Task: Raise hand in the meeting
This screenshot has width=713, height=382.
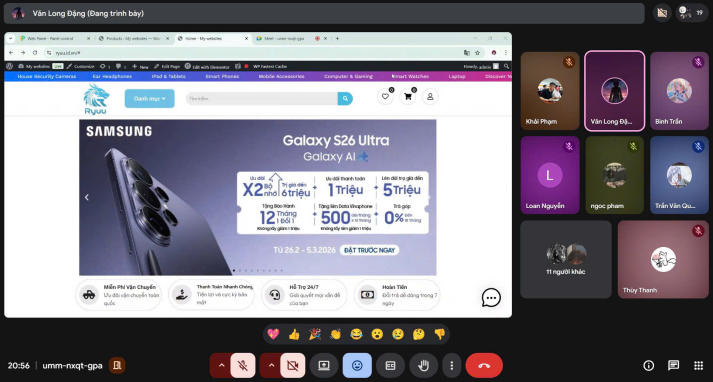Action: pos(423,365)
